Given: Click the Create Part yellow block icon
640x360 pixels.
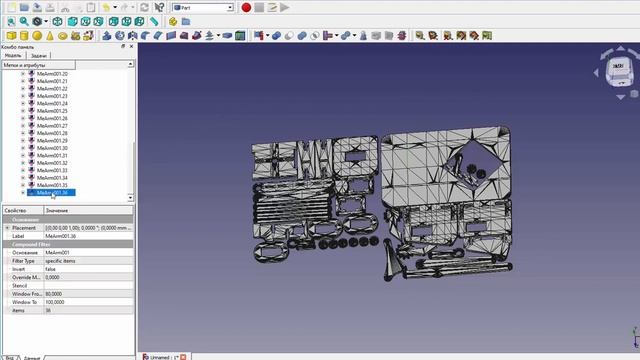Looking at the screenshot, I should click(173, 22).
